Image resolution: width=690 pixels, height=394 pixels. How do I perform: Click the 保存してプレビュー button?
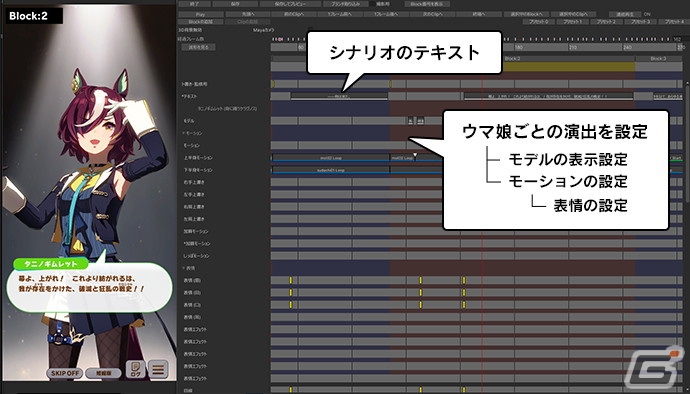[290, 4]
